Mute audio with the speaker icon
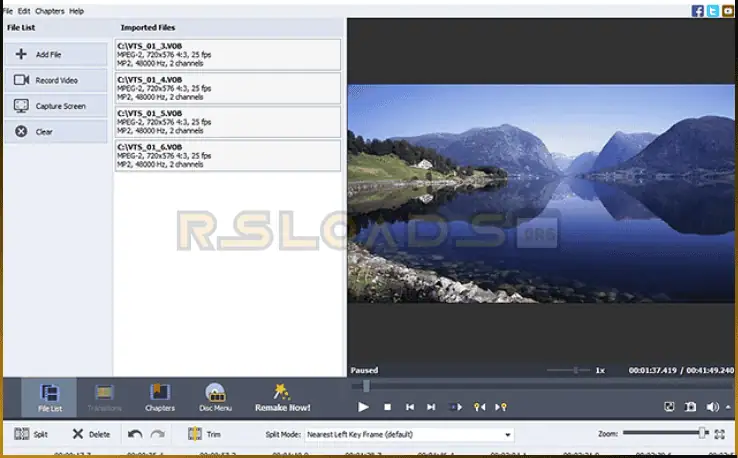Image resolution: width=738 pixels, height=458 pixels. [x=712, y=407]
